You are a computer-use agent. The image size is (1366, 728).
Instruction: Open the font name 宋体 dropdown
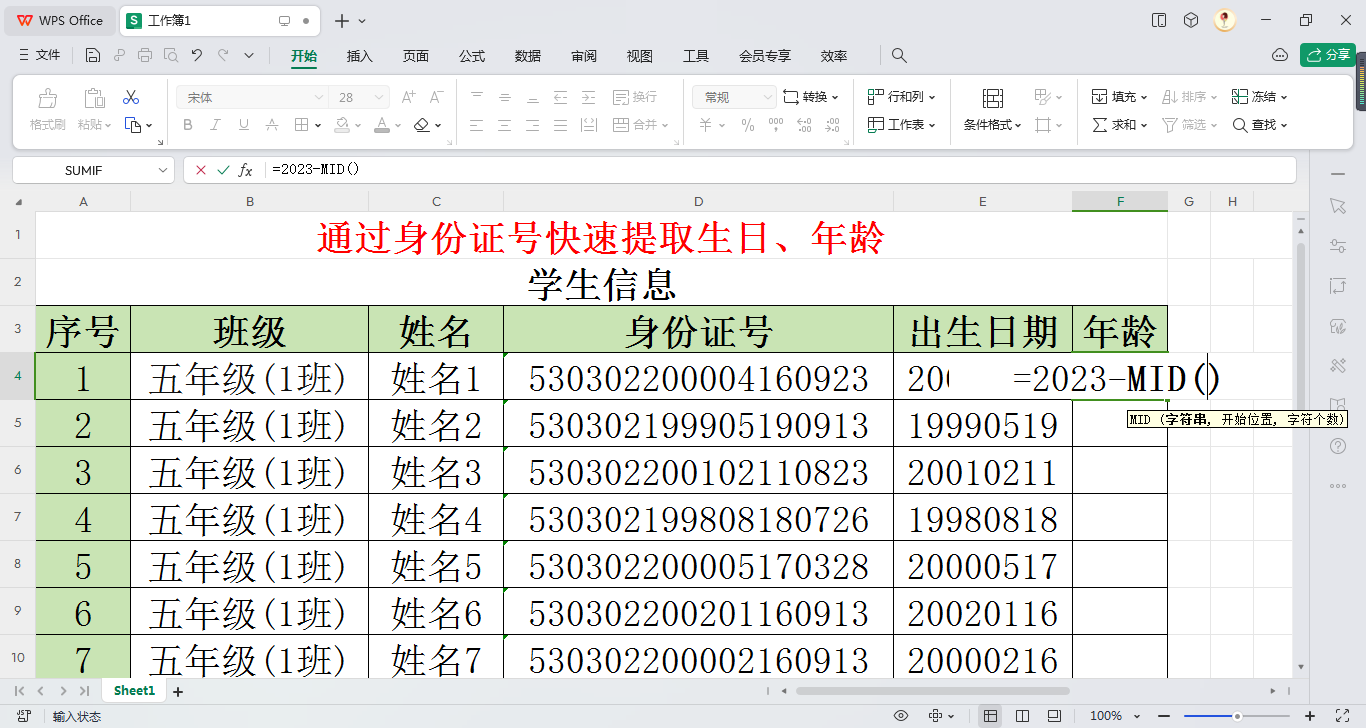click(x=319, y=97)
